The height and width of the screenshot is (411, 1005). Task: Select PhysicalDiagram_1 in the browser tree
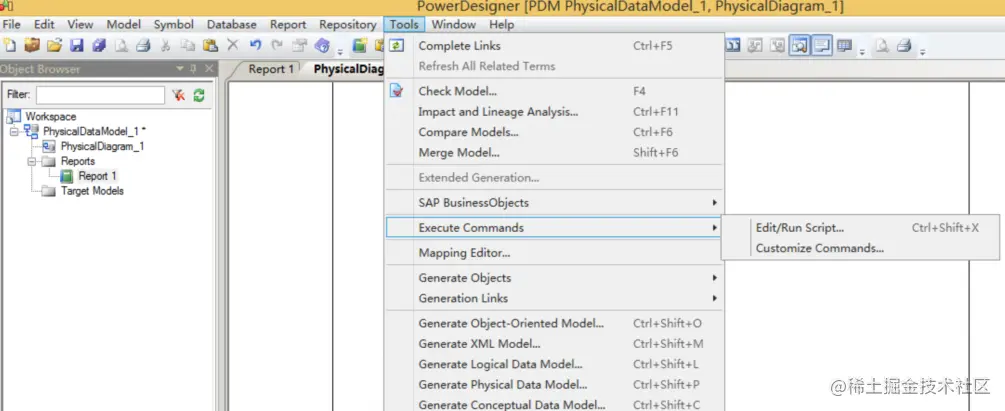pyautogui.click(x=103, y=146)
